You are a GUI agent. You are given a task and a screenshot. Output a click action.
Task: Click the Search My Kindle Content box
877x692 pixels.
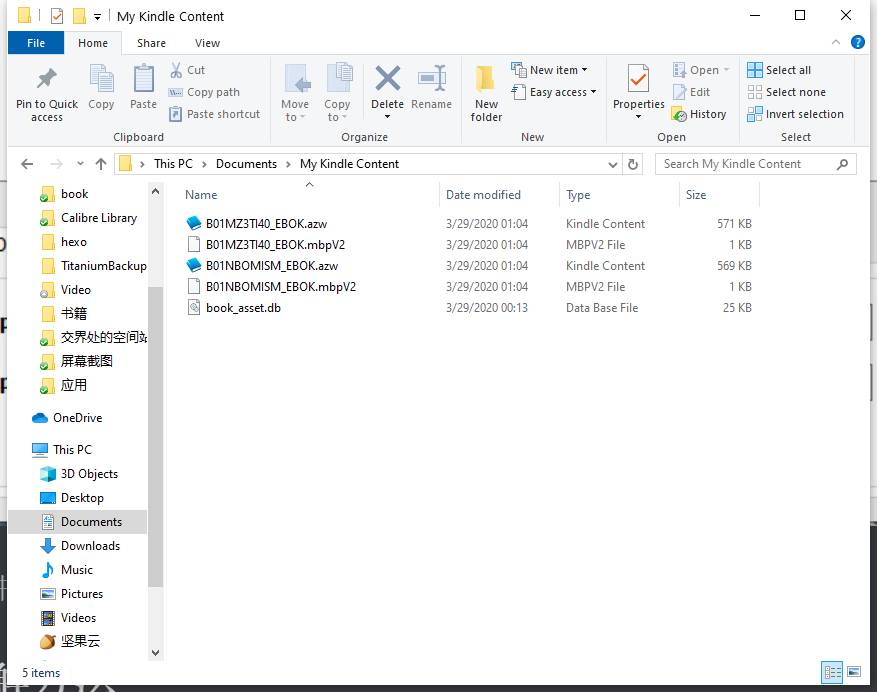755,164
